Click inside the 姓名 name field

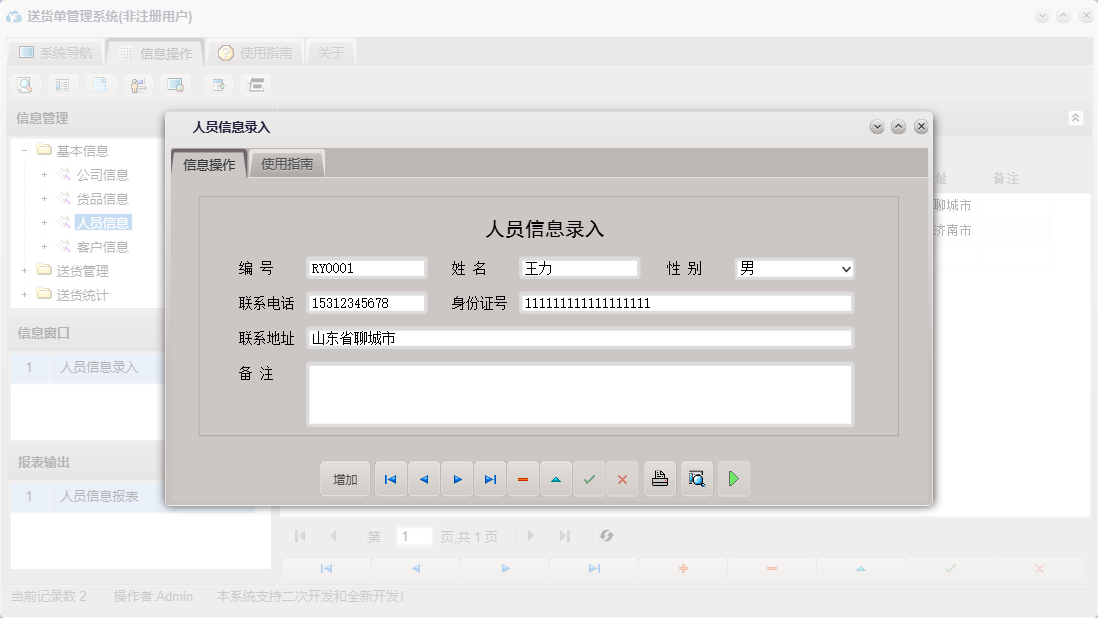578,268
